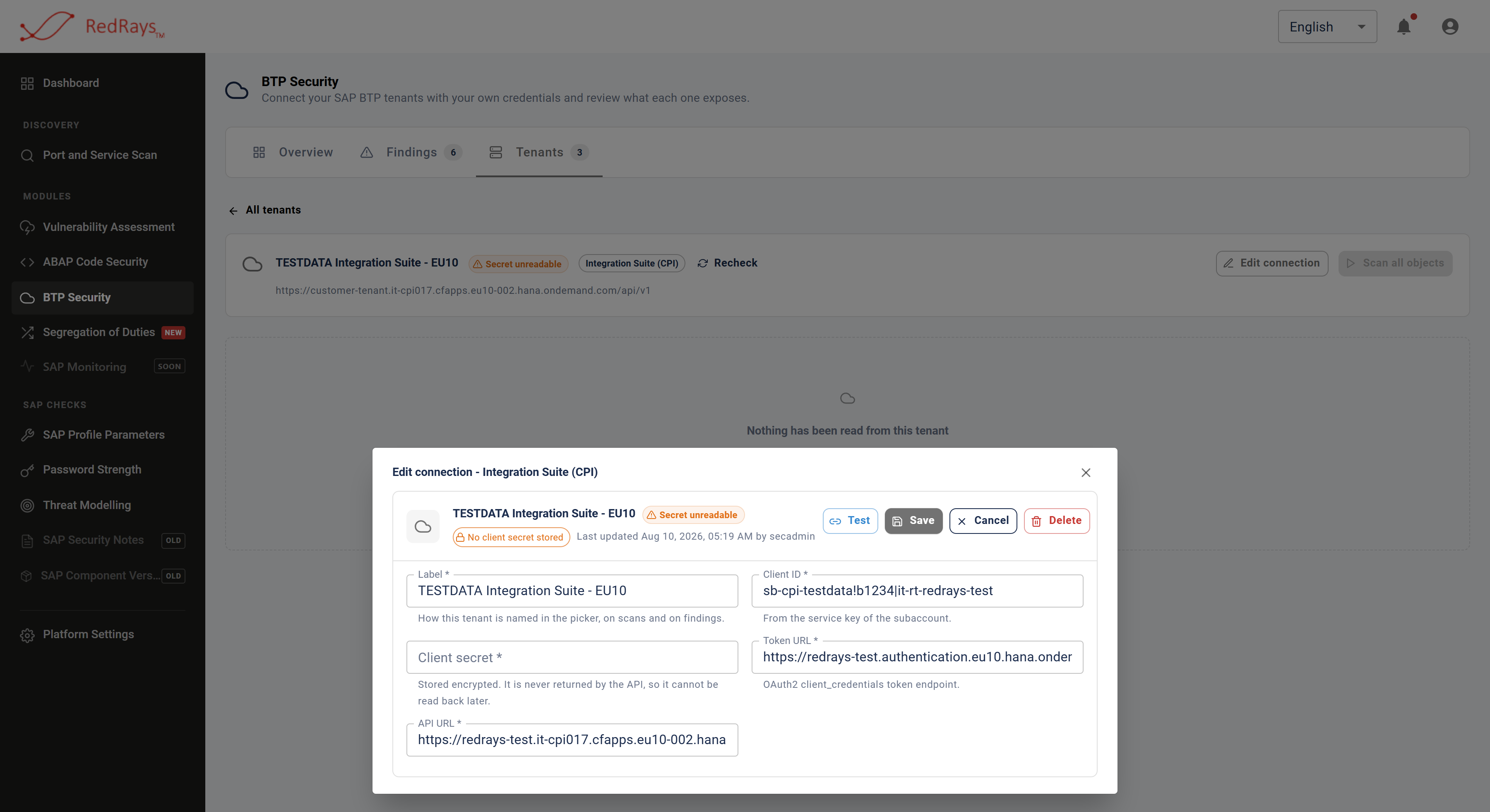This screenshot has width=1490, height=812.
Task: Open ABAP Code Security module
Action: pyautogui.click(x=102, y=262)
